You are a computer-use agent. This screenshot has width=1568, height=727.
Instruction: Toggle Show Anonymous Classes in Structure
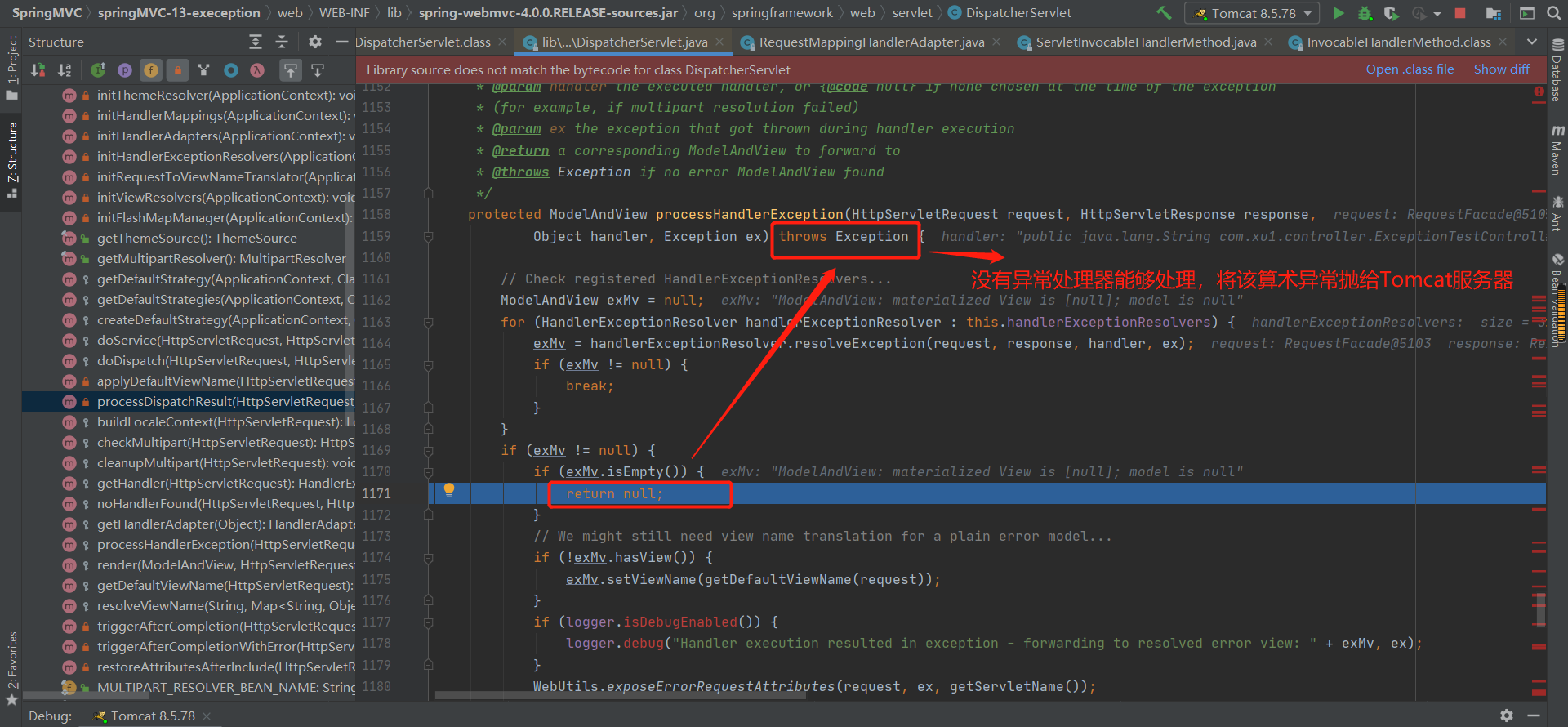point(231,70)
